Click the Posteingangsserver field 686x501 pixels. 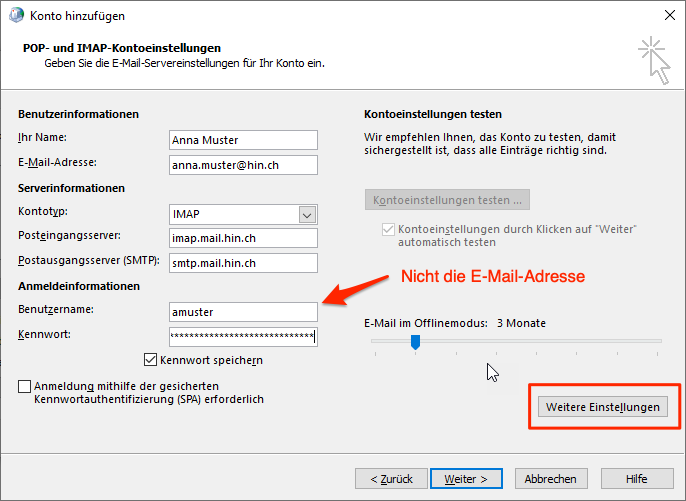pos(243,238)
